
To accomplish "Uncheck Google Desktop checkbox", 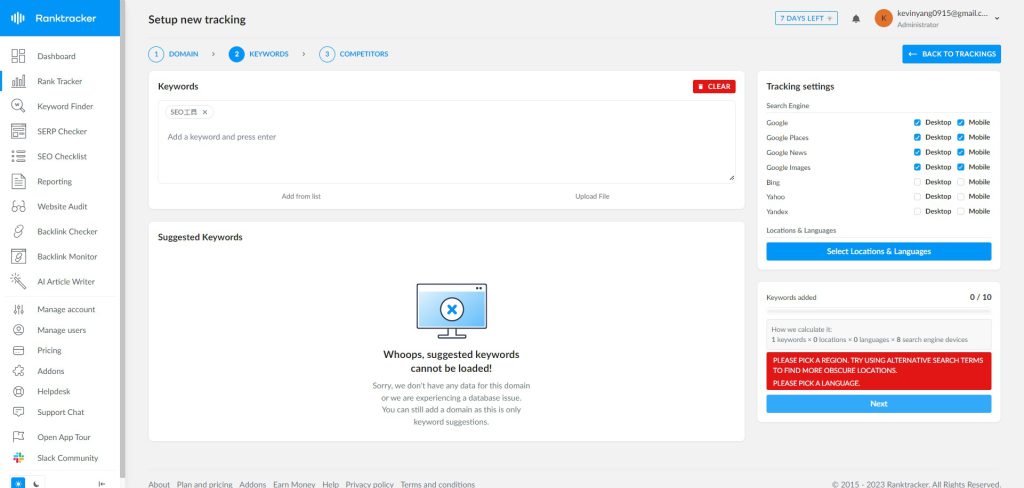I will (917, 123).
